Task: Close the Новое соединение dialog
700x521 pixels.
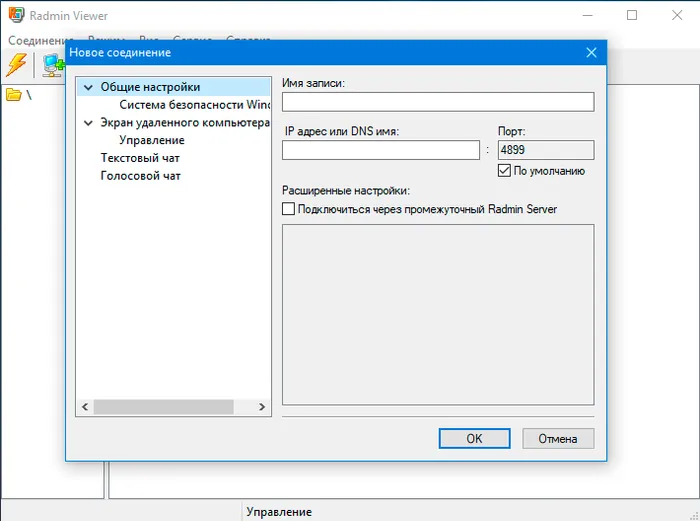Action: (591, 52)
